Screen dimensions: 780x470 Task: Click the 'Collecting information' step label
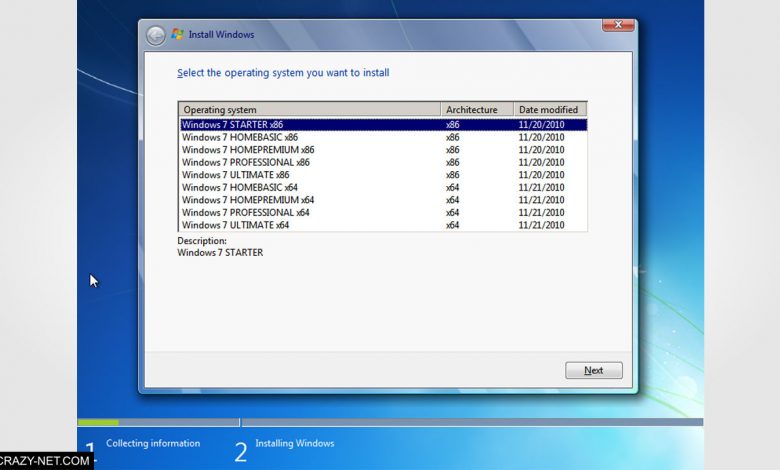(153, 443)
